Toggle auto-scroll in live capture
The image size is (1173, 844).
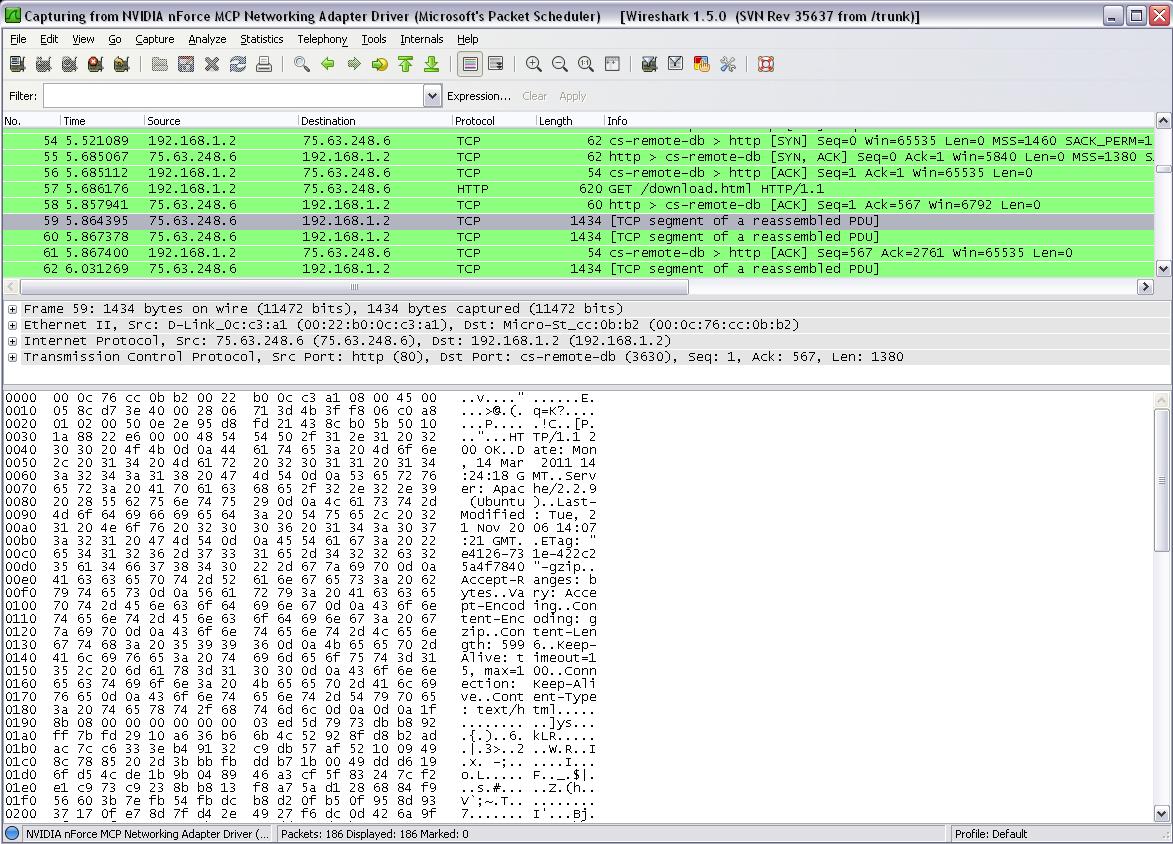(496, 63)
